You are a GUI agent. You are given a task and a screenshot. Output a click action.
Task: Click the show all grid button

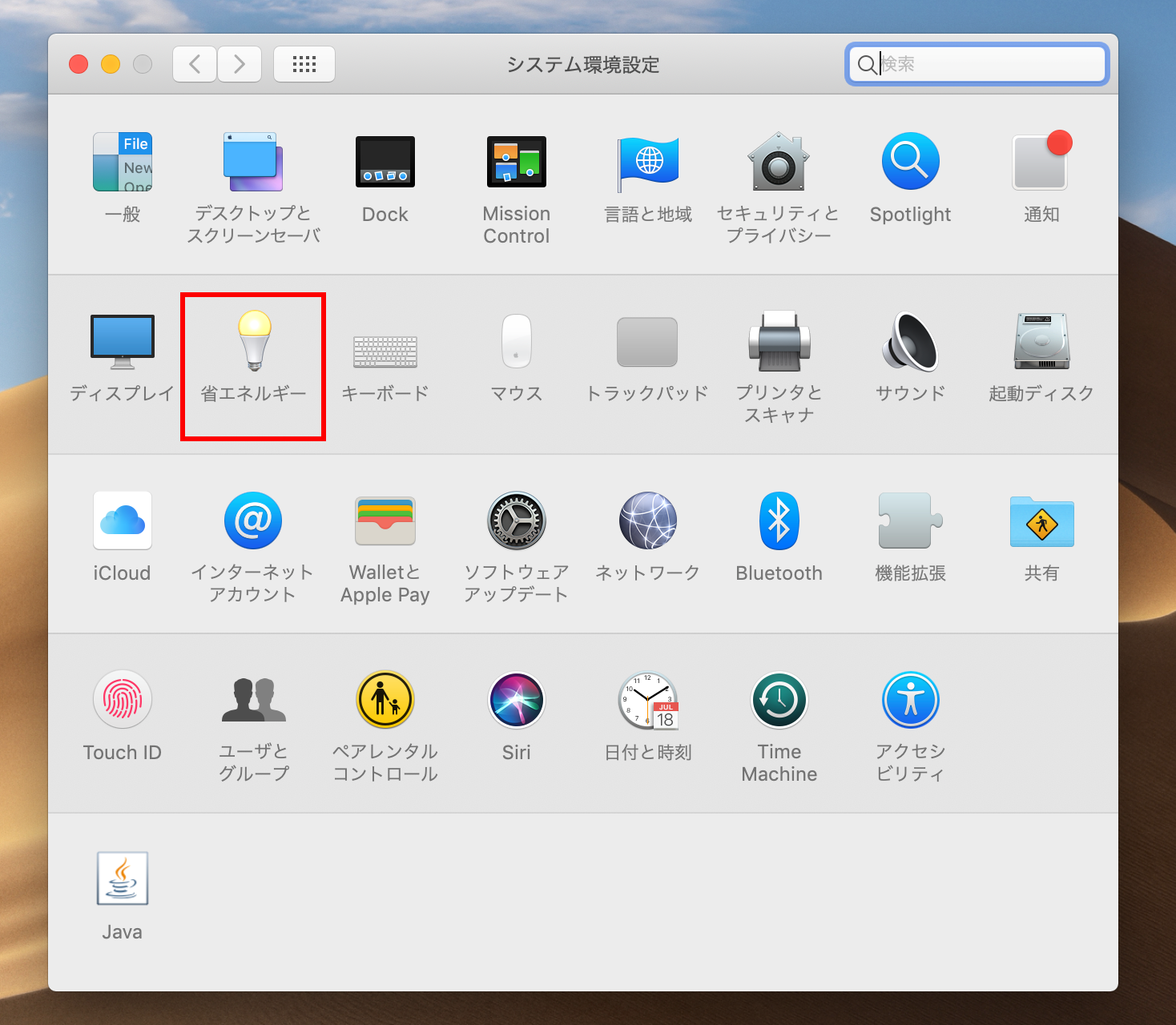click(304, 64)
